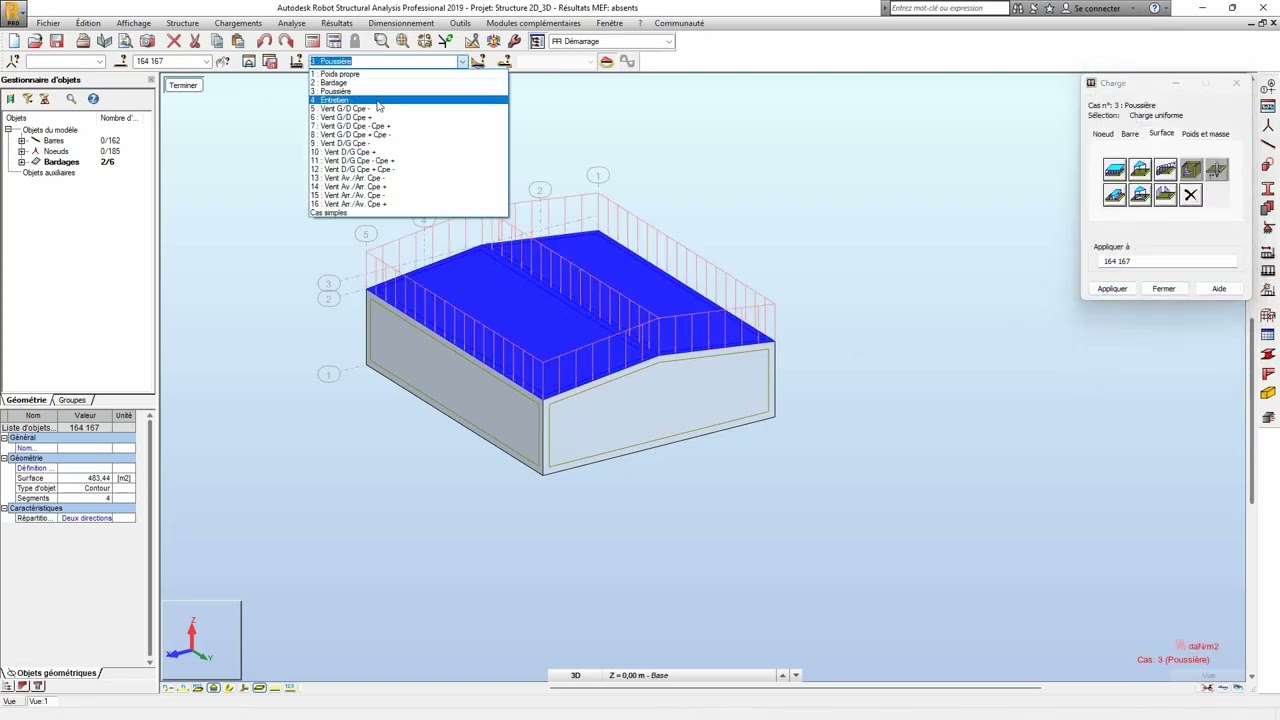Click the Open project folder icon
This screenshot has width=1280, height=720.
[x=35, y=41]
